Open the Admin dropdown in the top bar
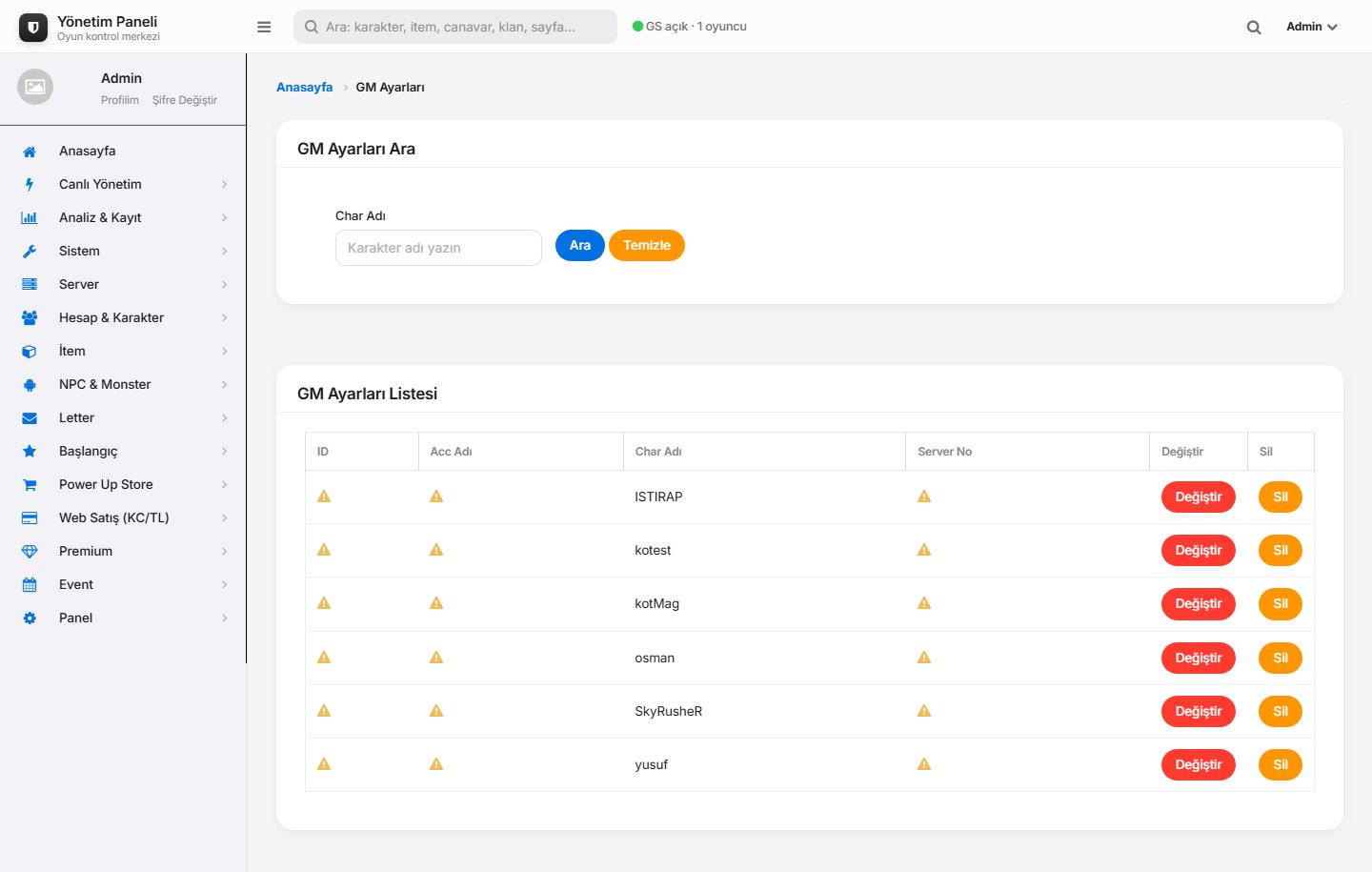Screen dimensions: 1372x872 [1312, 27]
